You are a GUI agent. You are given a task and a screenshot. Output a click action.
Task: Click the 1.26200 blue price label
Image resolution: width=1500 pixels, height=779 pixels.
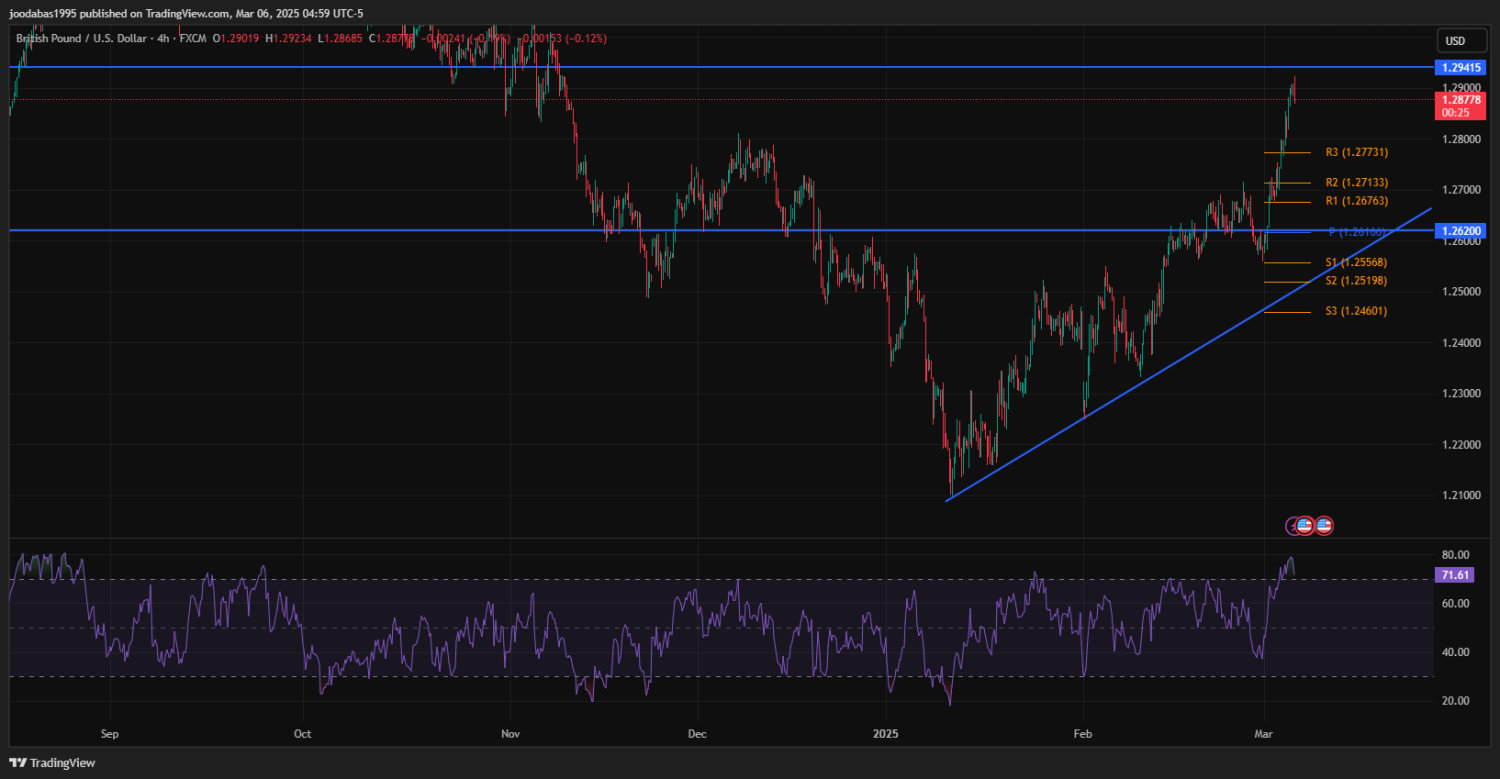click(x=1459, y=231)
